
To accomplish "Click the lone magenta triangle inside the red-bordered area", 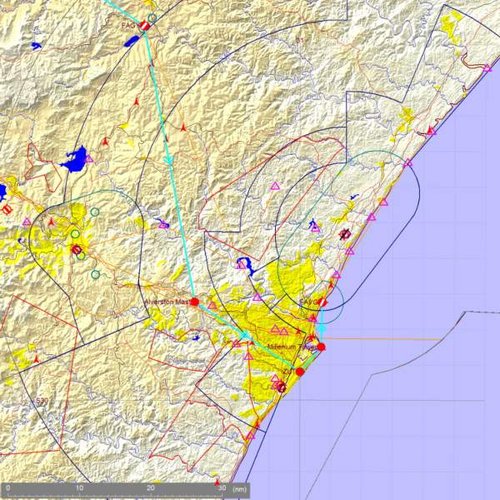I will pos(275,186).
